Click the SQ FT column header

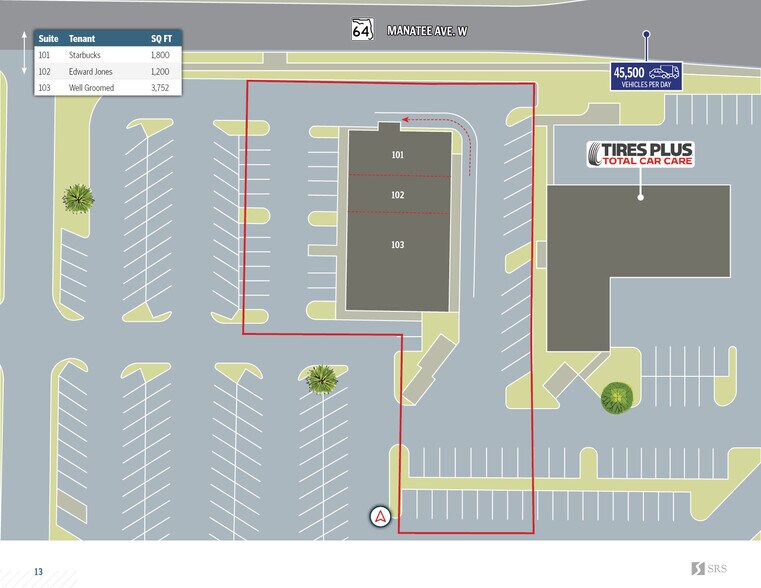click(x=161, y=38)
